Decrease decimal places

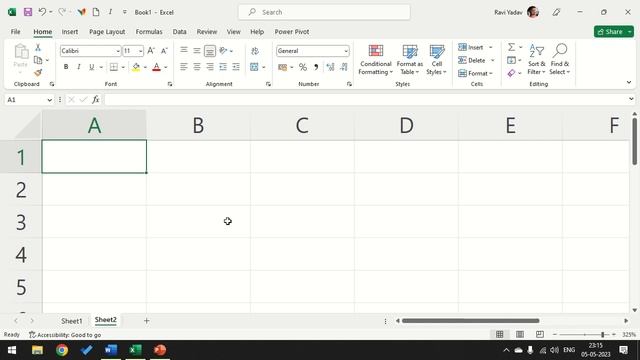(x=344, y=67)
